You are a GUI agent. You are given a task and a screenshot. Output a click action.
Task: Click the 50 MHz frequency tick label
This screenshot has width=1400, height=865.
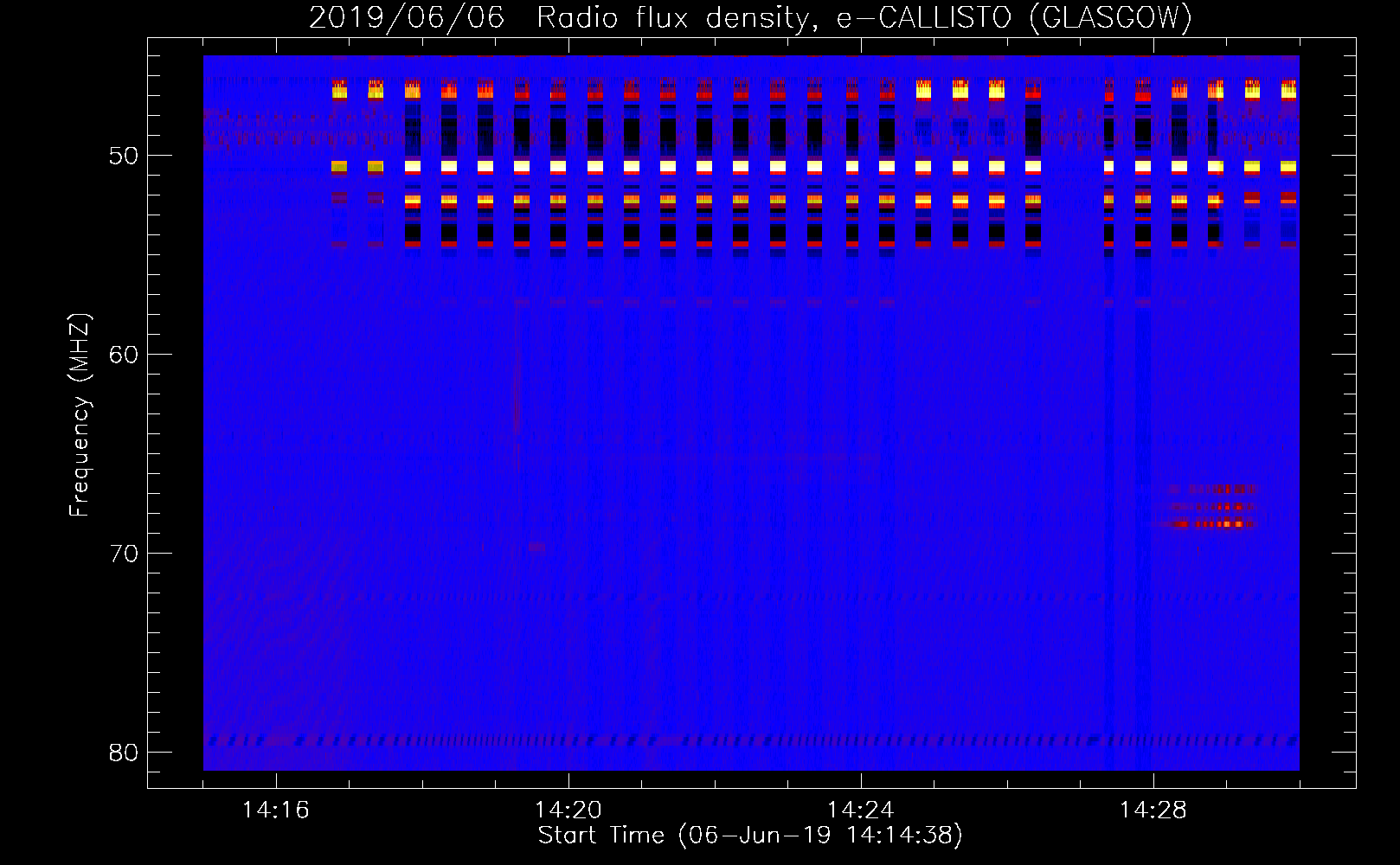(124, 156)
